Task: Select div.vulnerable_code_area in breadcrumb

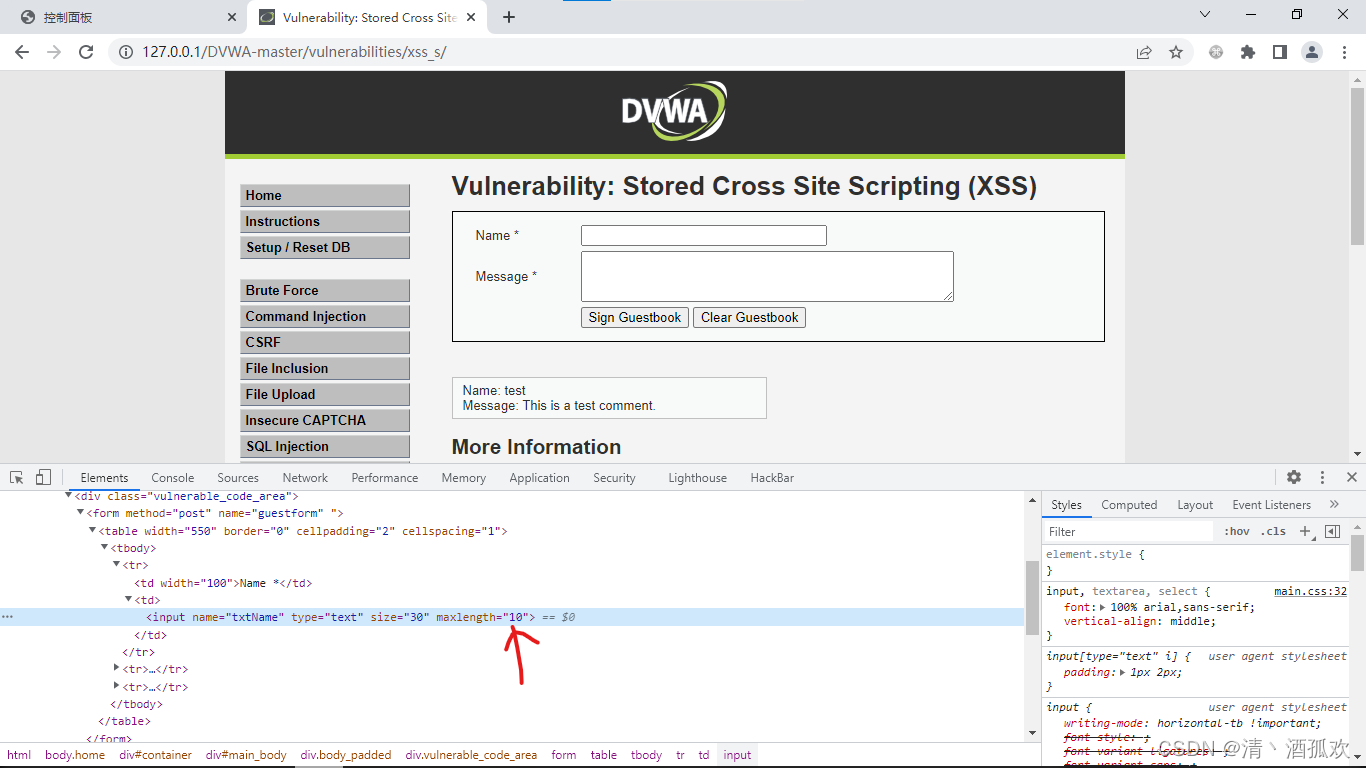Action: pos(471,755)
